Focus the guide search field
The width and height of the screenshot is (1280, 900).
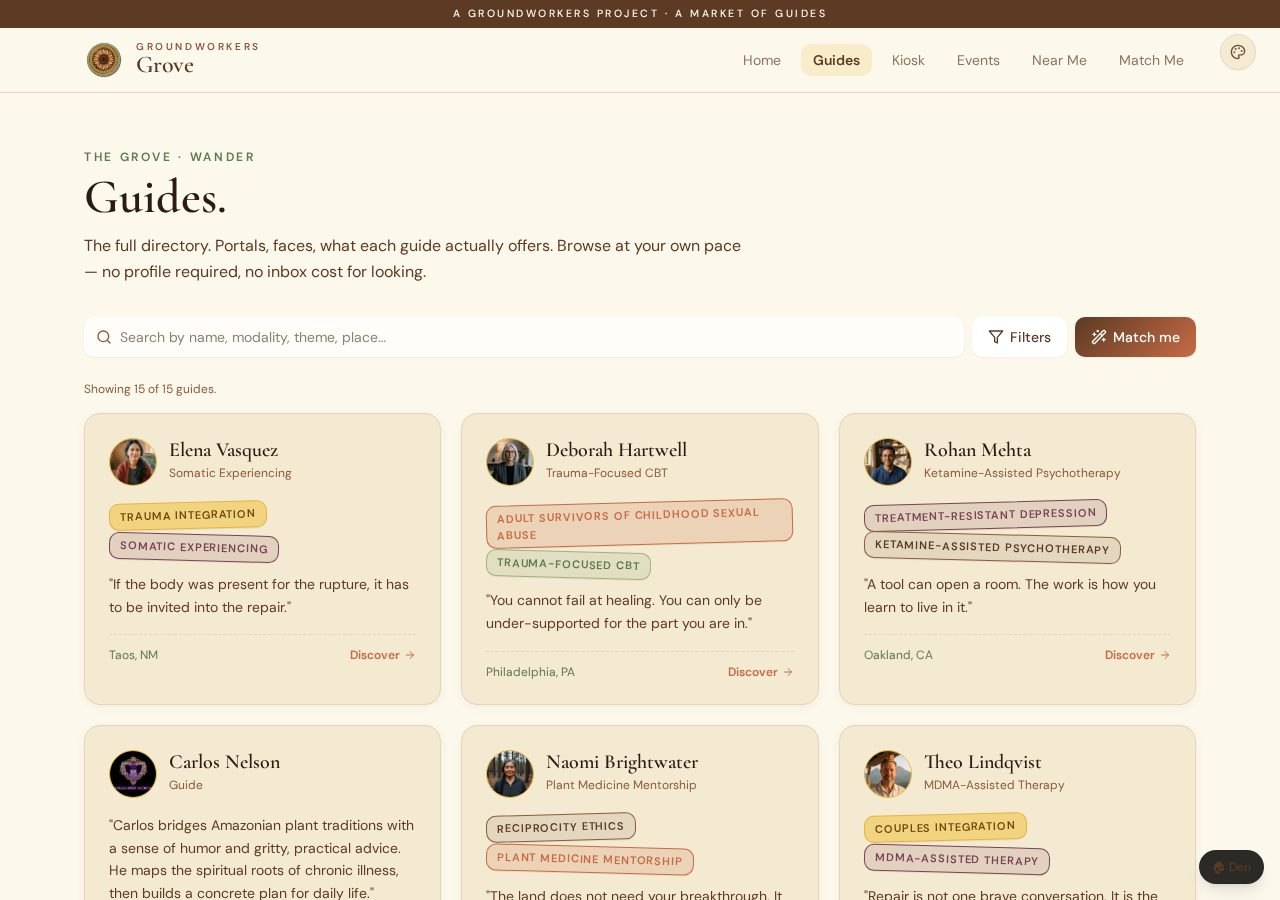[x=524, y=337]
